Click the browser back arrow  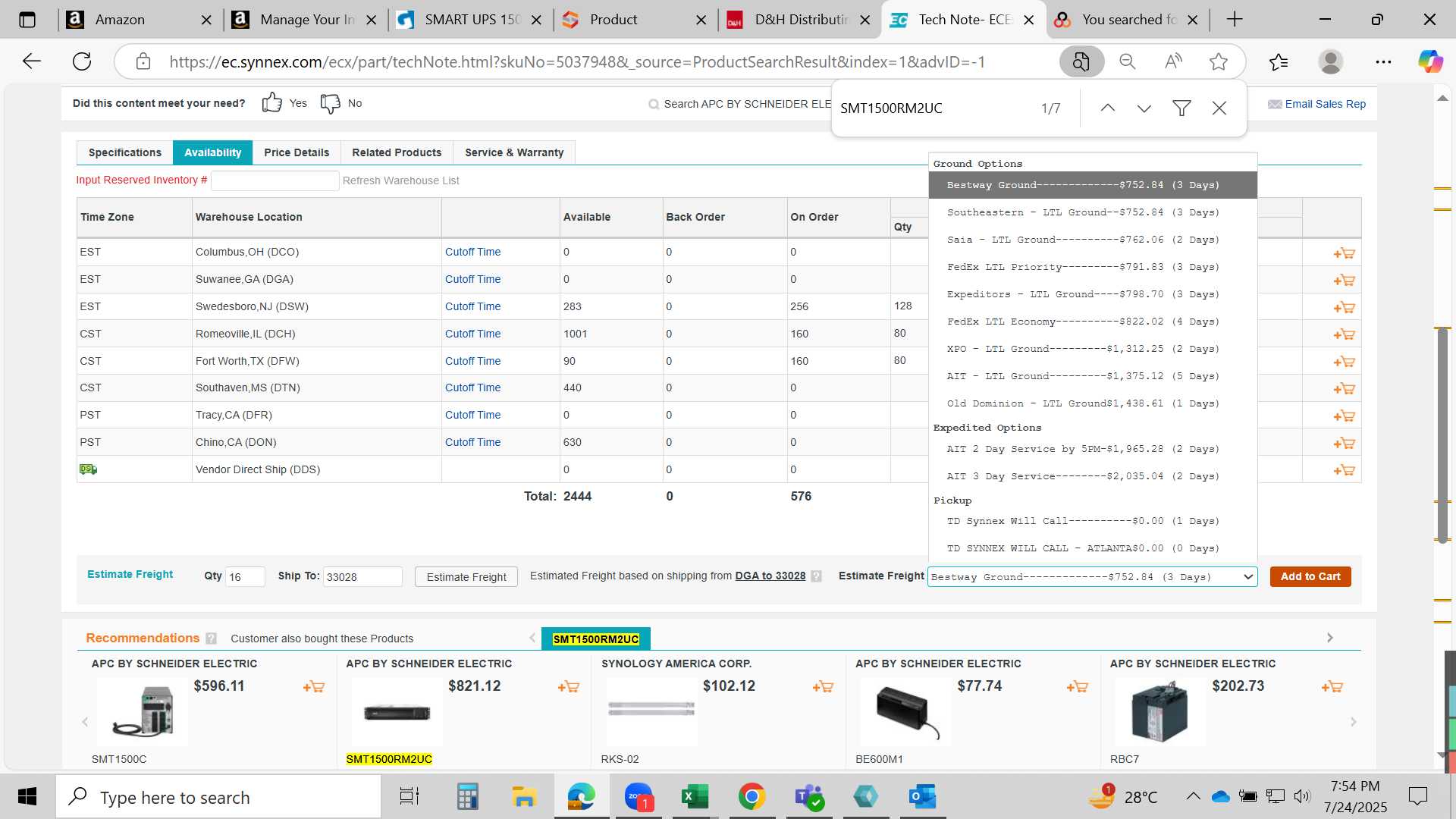point(32,61)
